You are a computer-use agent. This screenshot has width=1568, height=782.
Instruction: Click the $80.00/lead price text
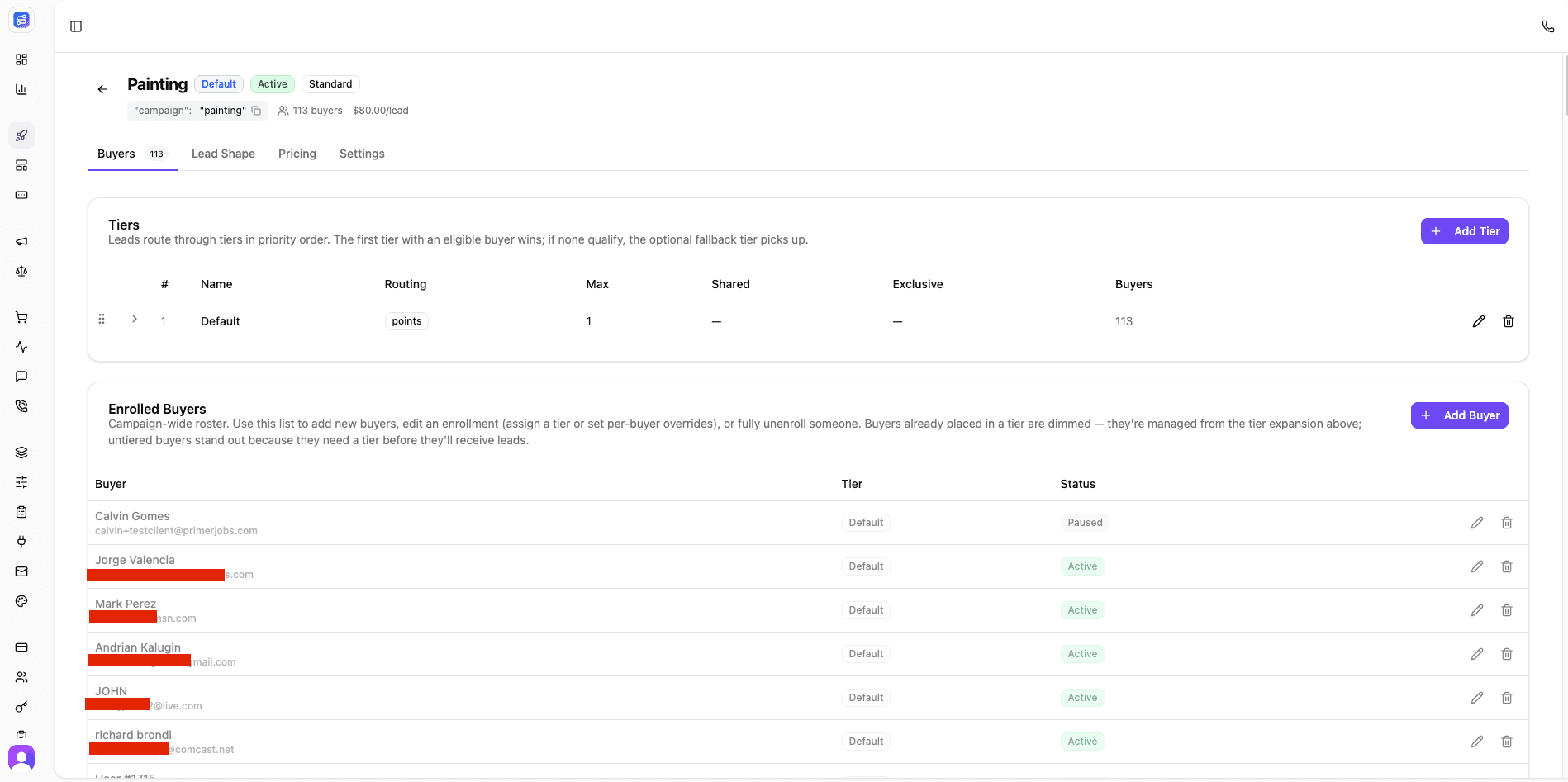pyautogui.click(x=381, y=111)
